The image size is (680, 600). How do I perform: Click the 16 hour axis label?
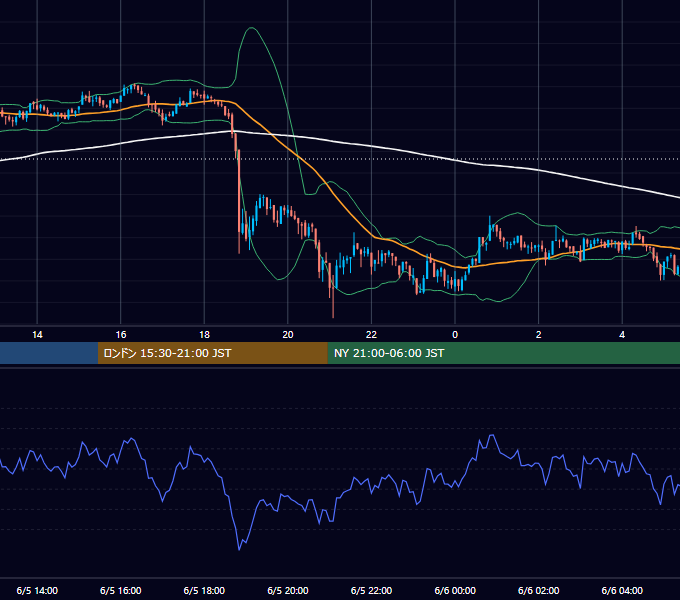click(x=121, y=335)
